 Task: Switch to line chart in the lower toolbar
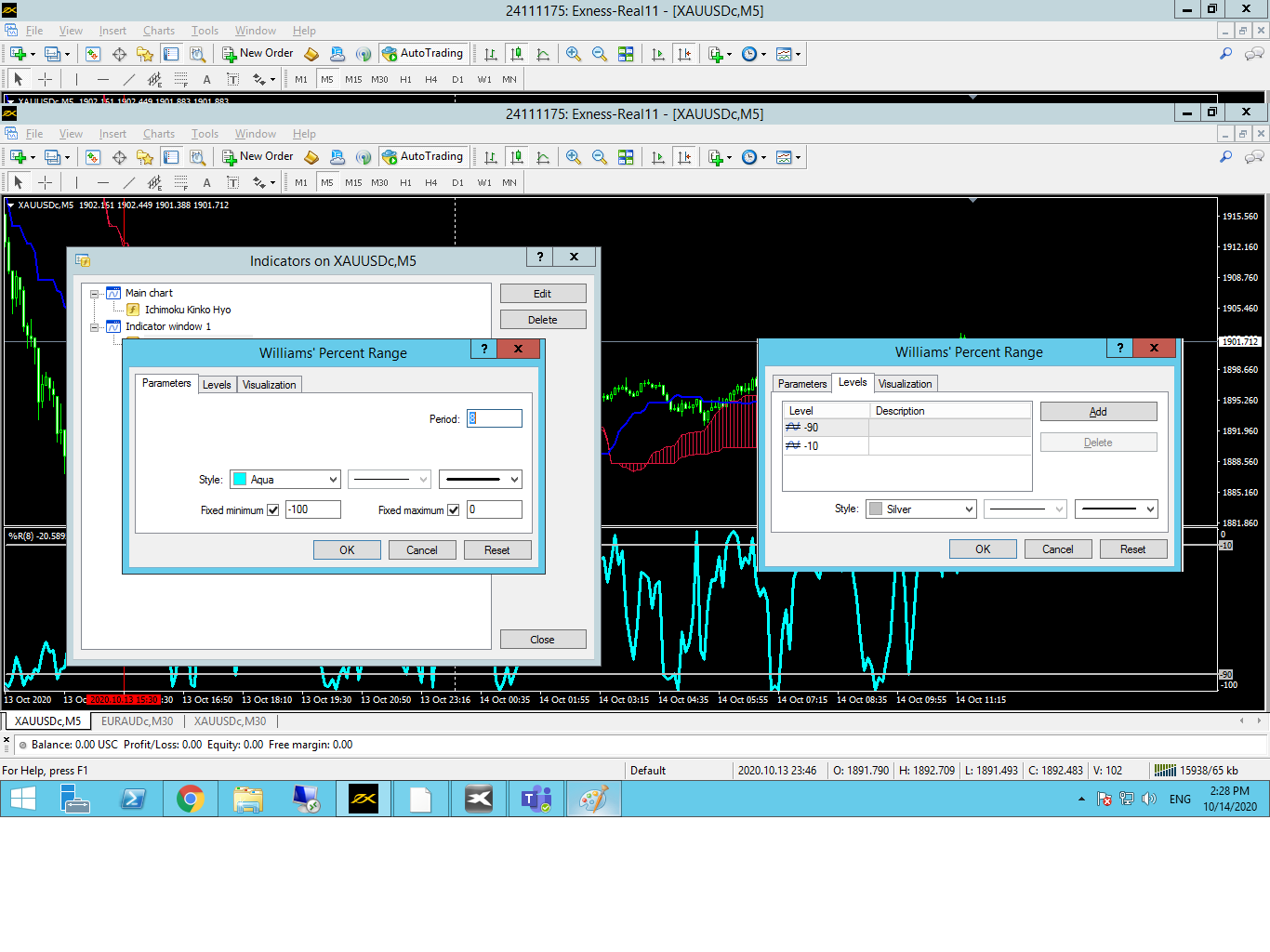543,157
